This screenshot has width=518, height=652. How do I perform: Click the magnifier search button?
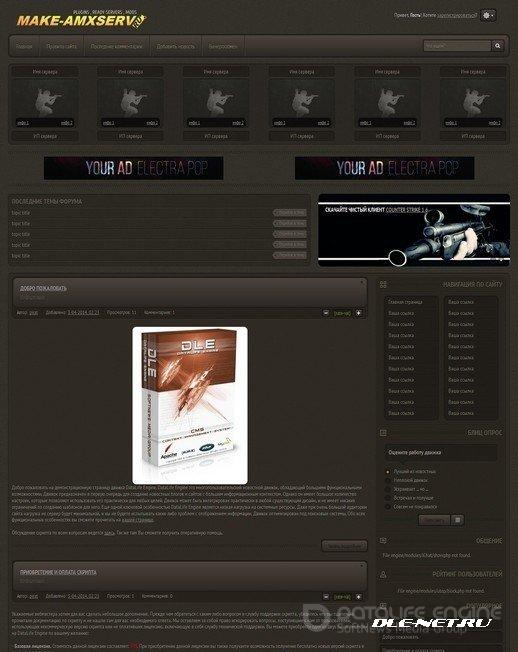(497, 46)
